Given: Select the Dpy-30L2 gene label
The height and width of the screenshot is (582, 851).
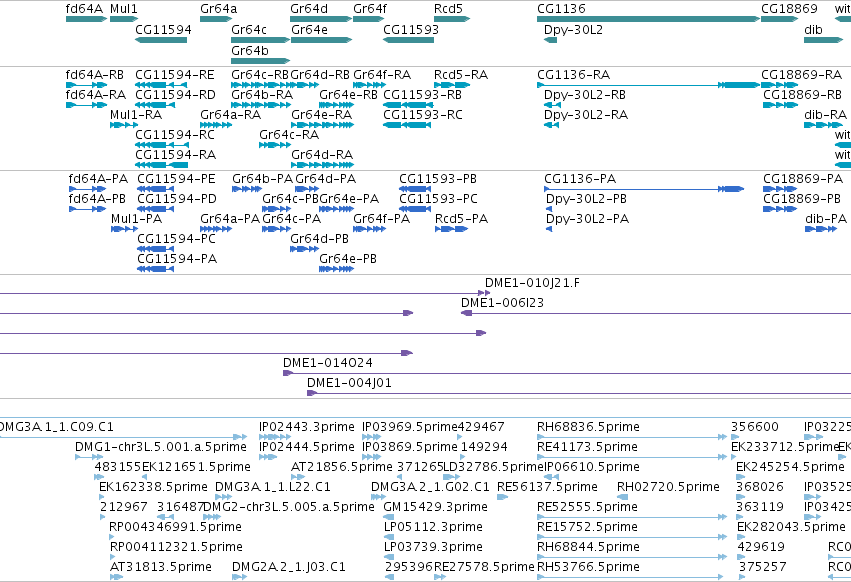Looking at the screenshot, I should pos(573,29).
